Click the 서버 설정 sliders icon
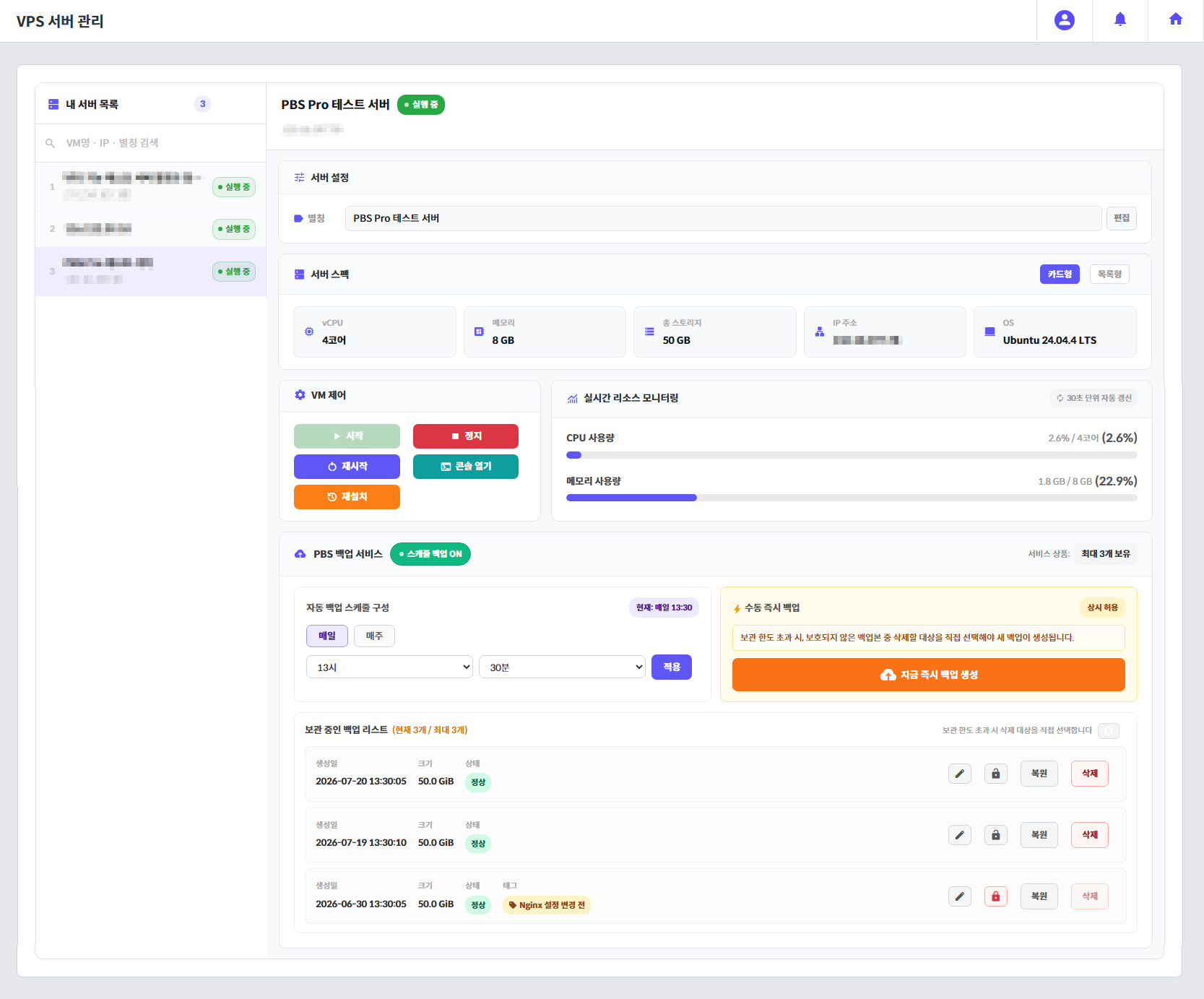Image resolution: width=1204 pixels, height=999 pixels. point(299,178)
